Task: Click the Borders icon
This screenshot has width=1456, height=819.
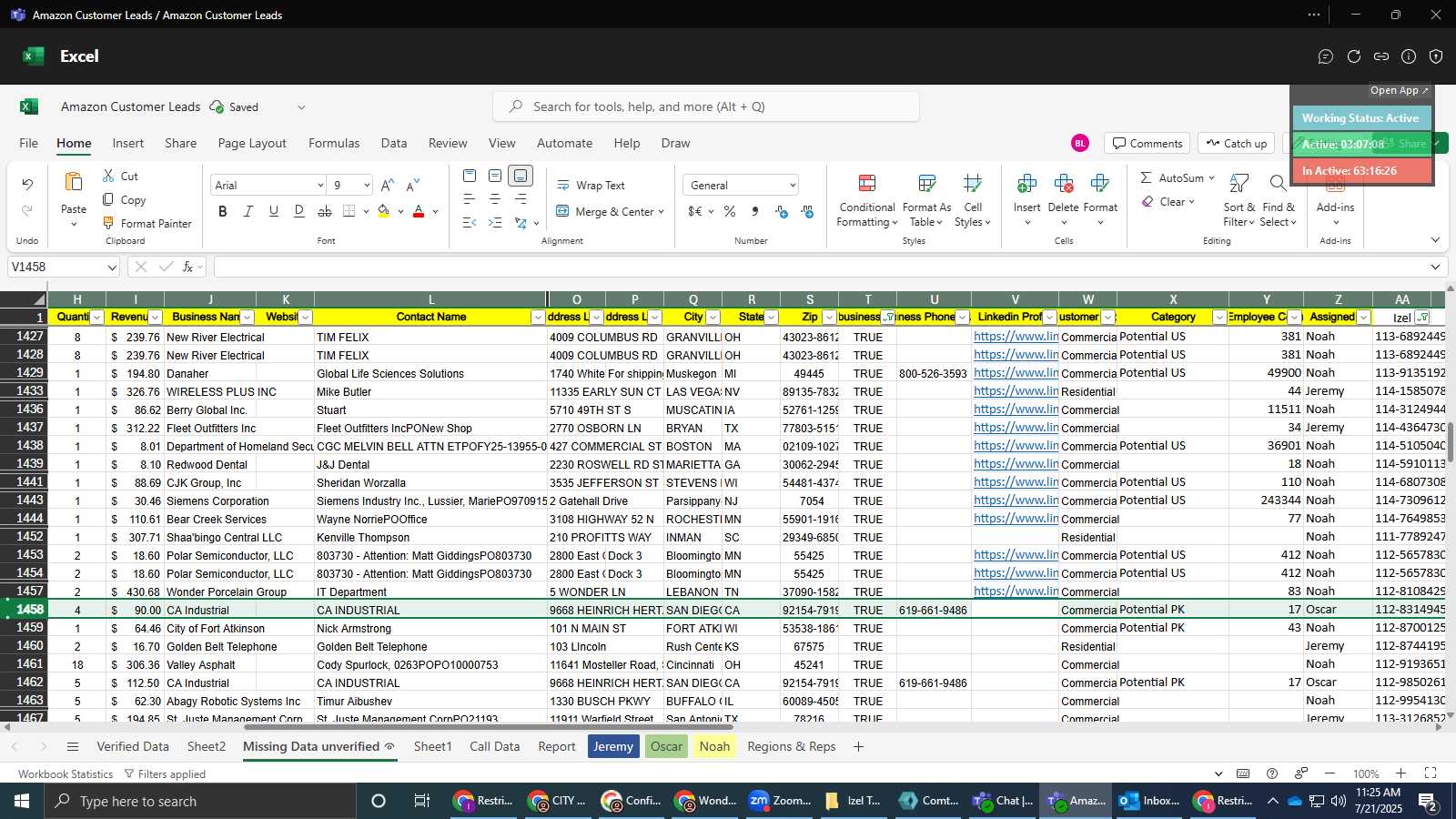Action: pyautogui.click(x=349, y=211)
